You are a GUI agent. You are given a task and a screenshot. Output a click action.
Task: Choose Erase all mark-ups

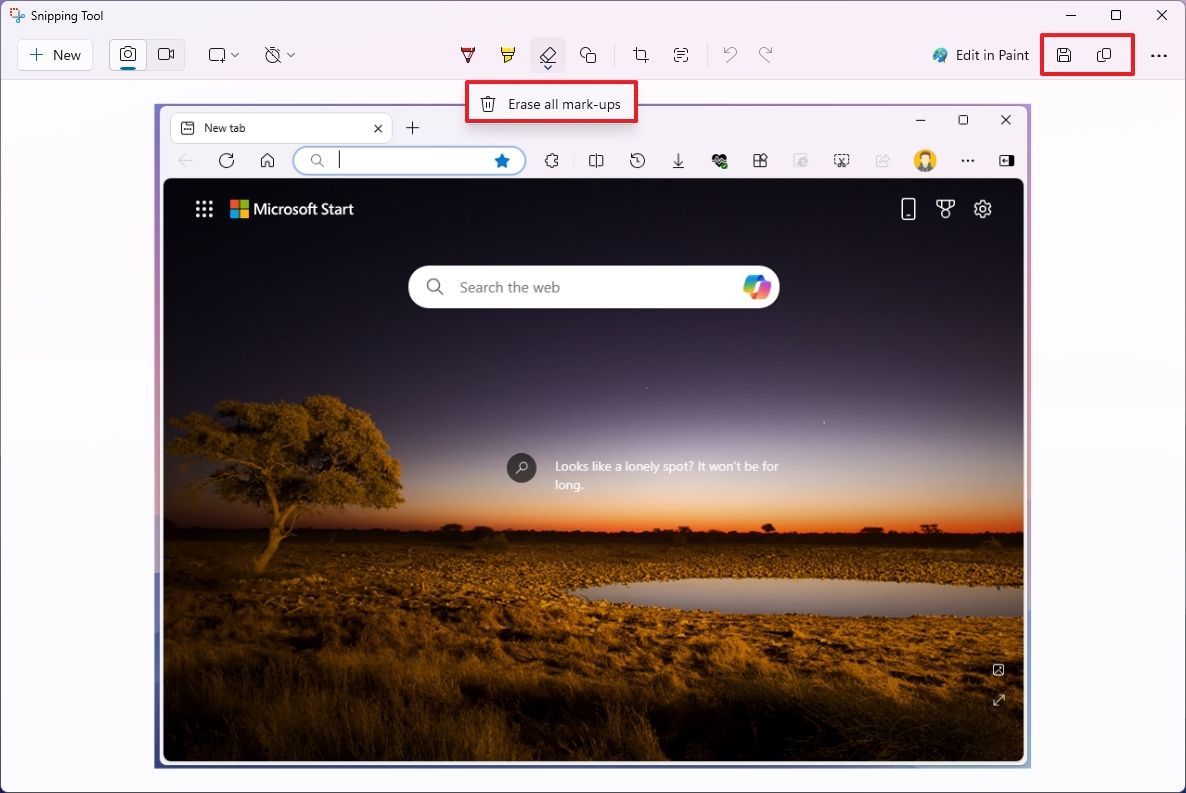point(551,102)
